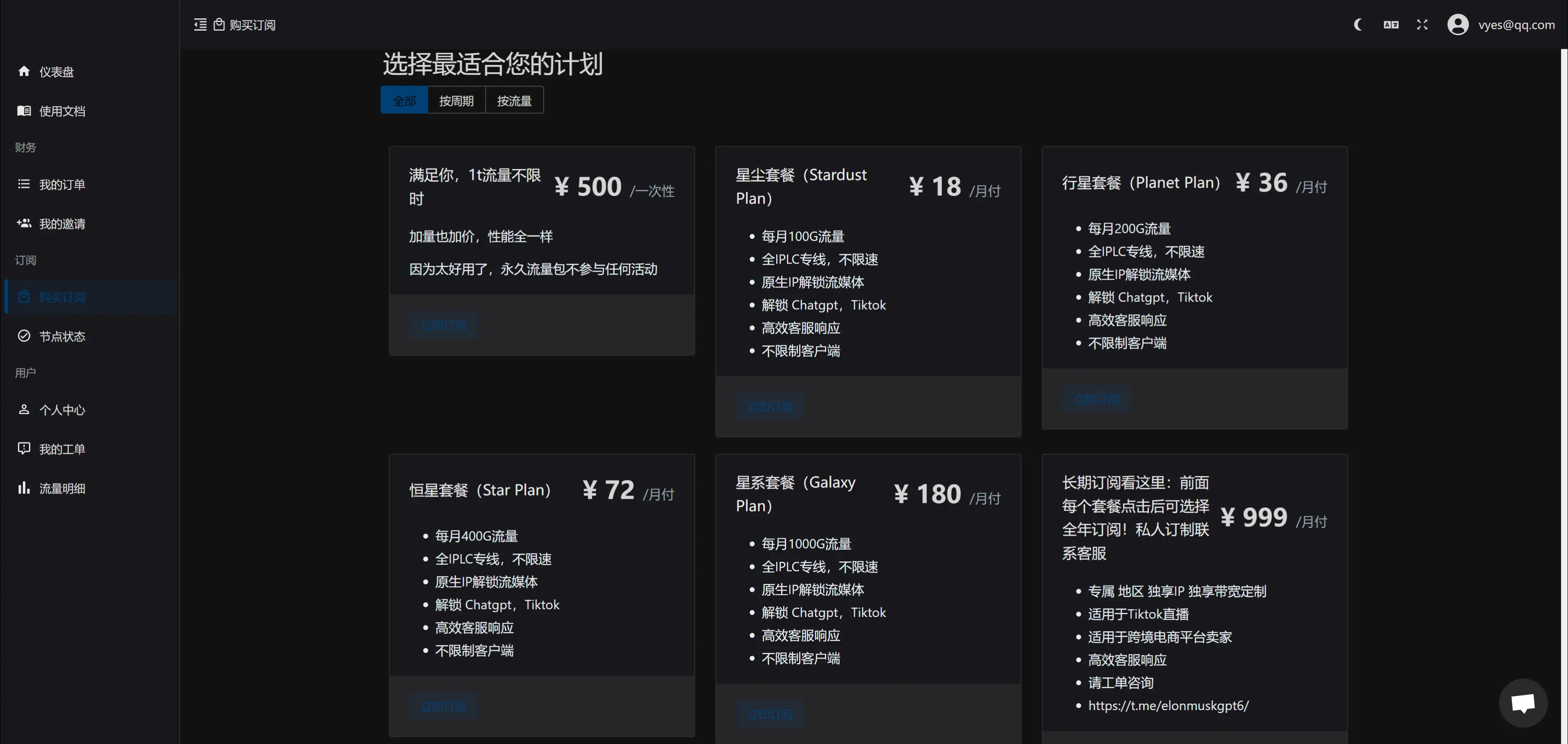Go to 仪表盘 dashboard
Screen dimensions: 1568x744
[x=90, y=71]
